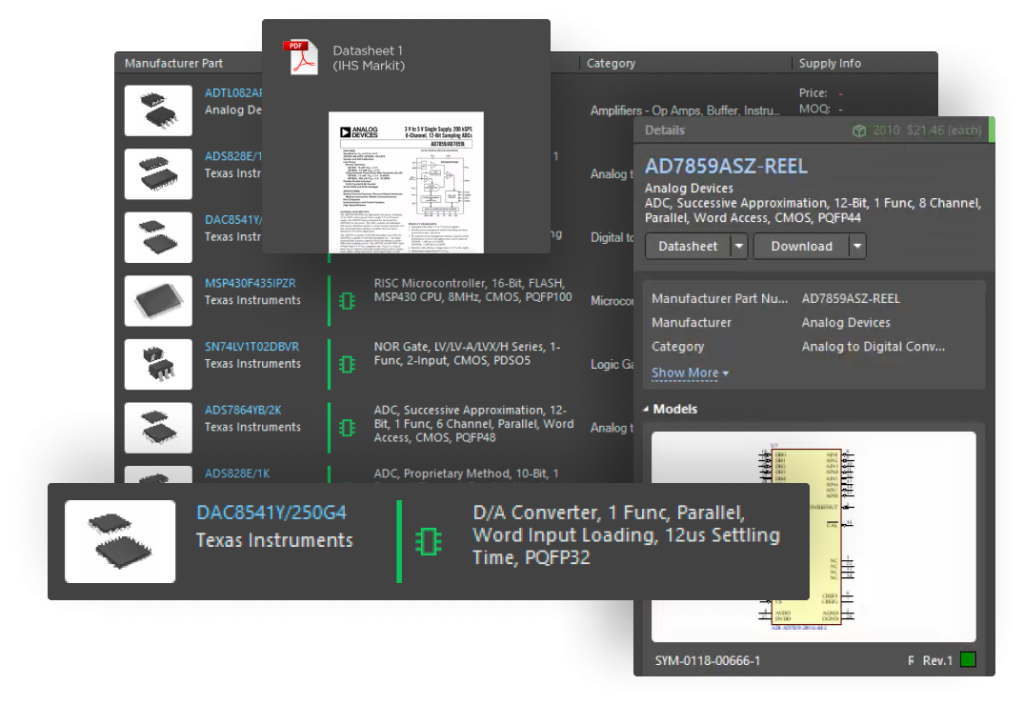Select the MSP430F435IPZR package thumbnail image
The height and width of the screenshot is (705, 1024).
tap(158, 300)
